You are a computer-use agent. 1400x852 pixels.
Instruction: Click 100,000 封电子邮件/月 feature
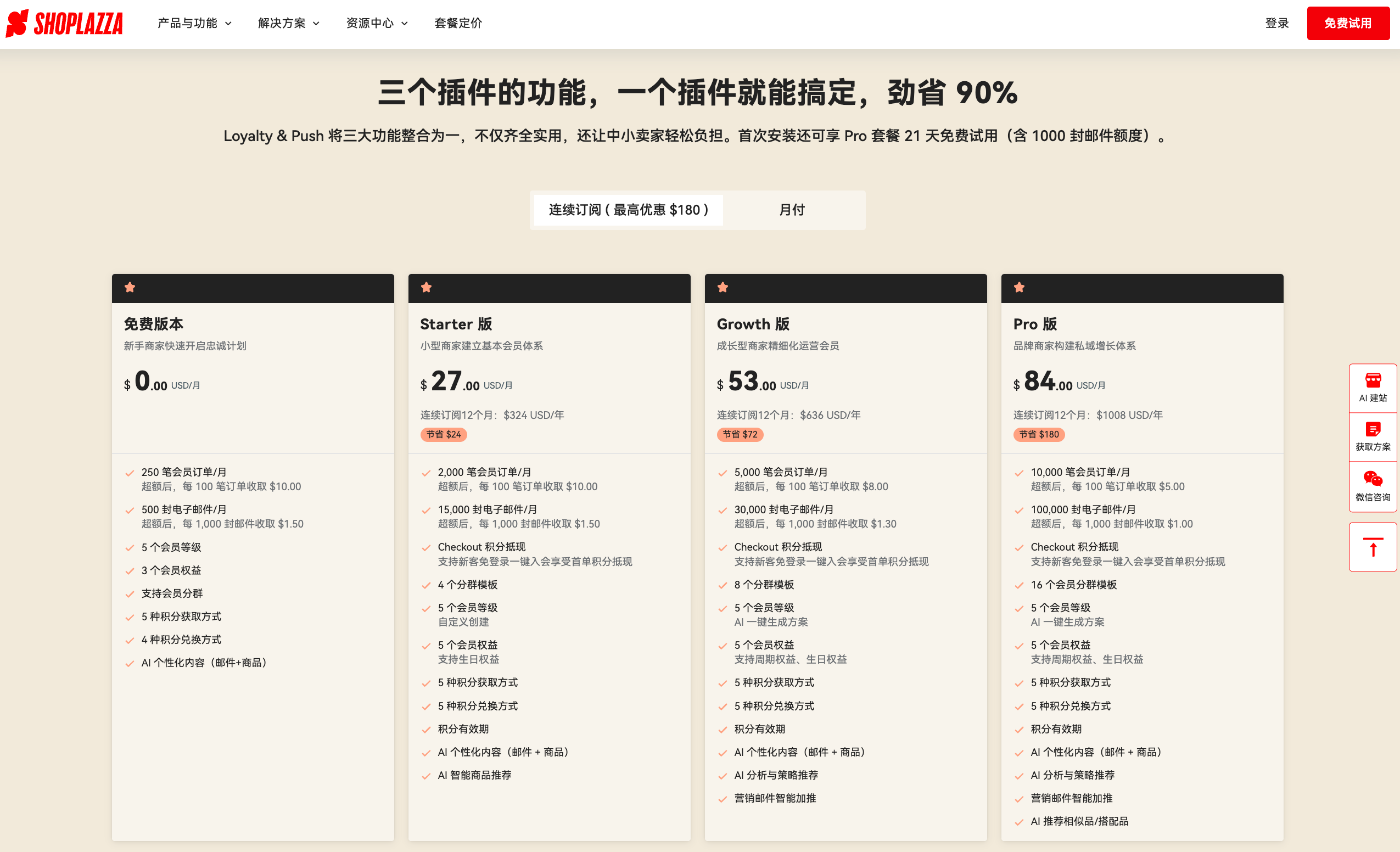pyautogui.click(x=1083, y=510)
